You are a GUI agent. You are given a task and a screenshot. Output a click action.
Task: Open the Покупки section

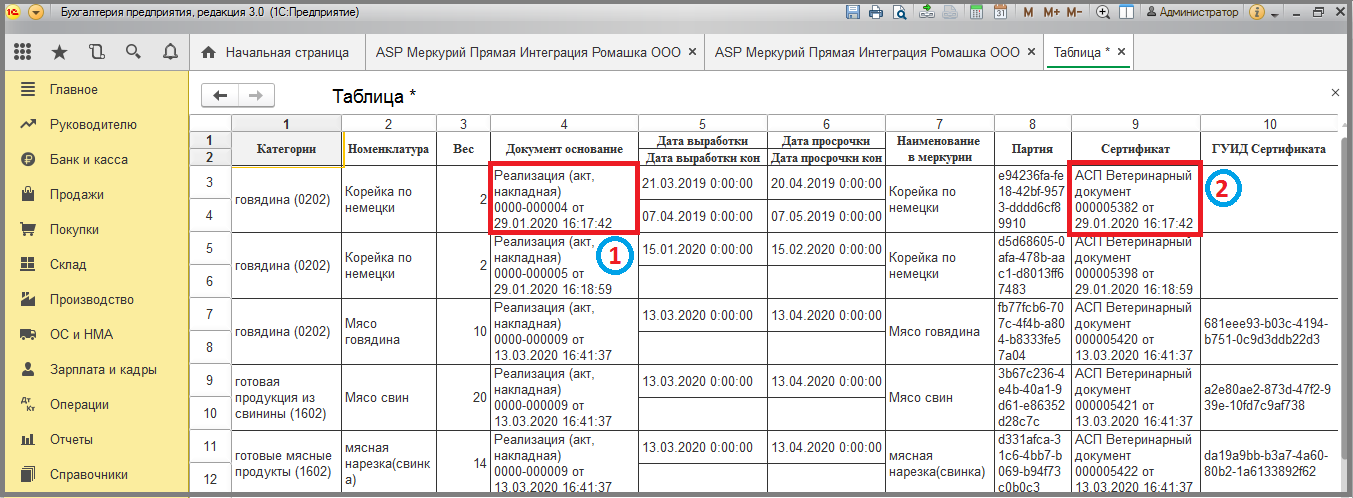95,230
